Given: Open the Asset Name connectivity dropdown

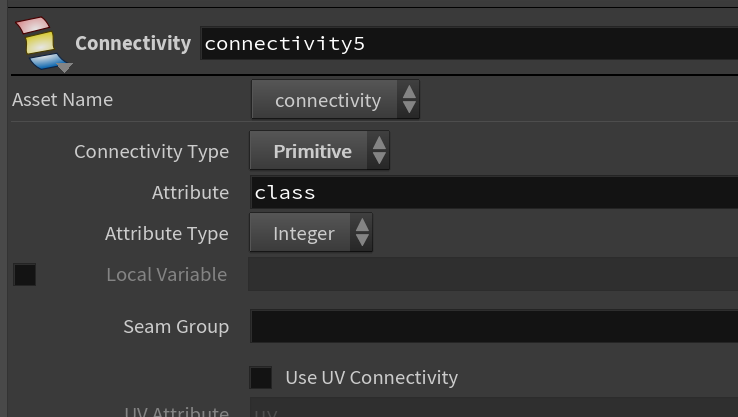Looking at the screenshot, I should pos(335,99).
